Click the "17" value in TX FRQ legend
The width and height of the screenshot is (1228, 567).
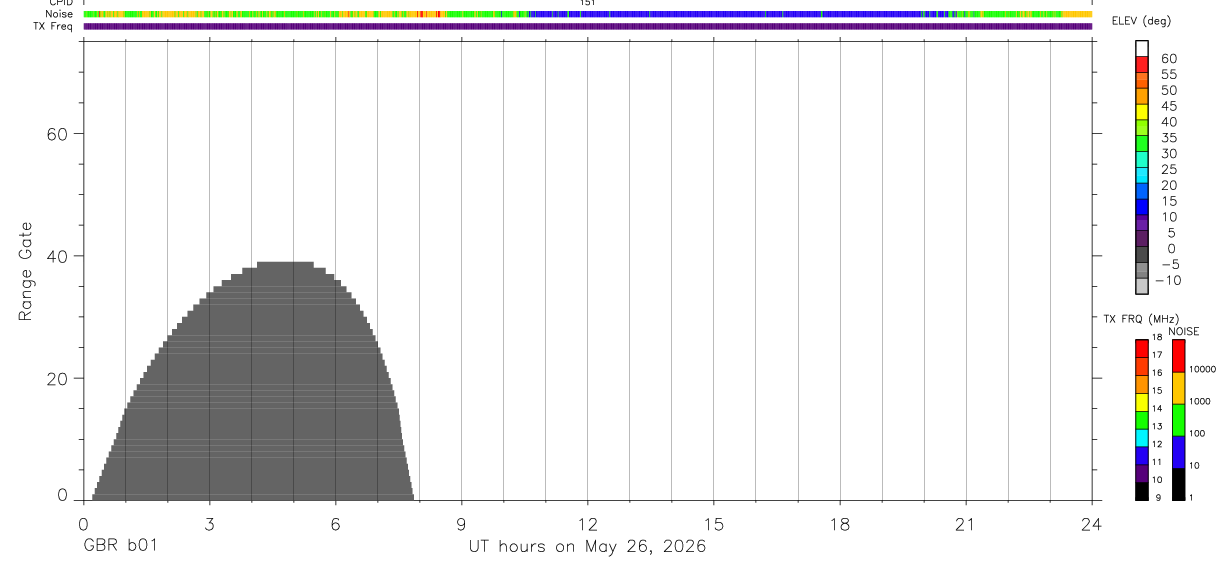tap(1156, 355)
